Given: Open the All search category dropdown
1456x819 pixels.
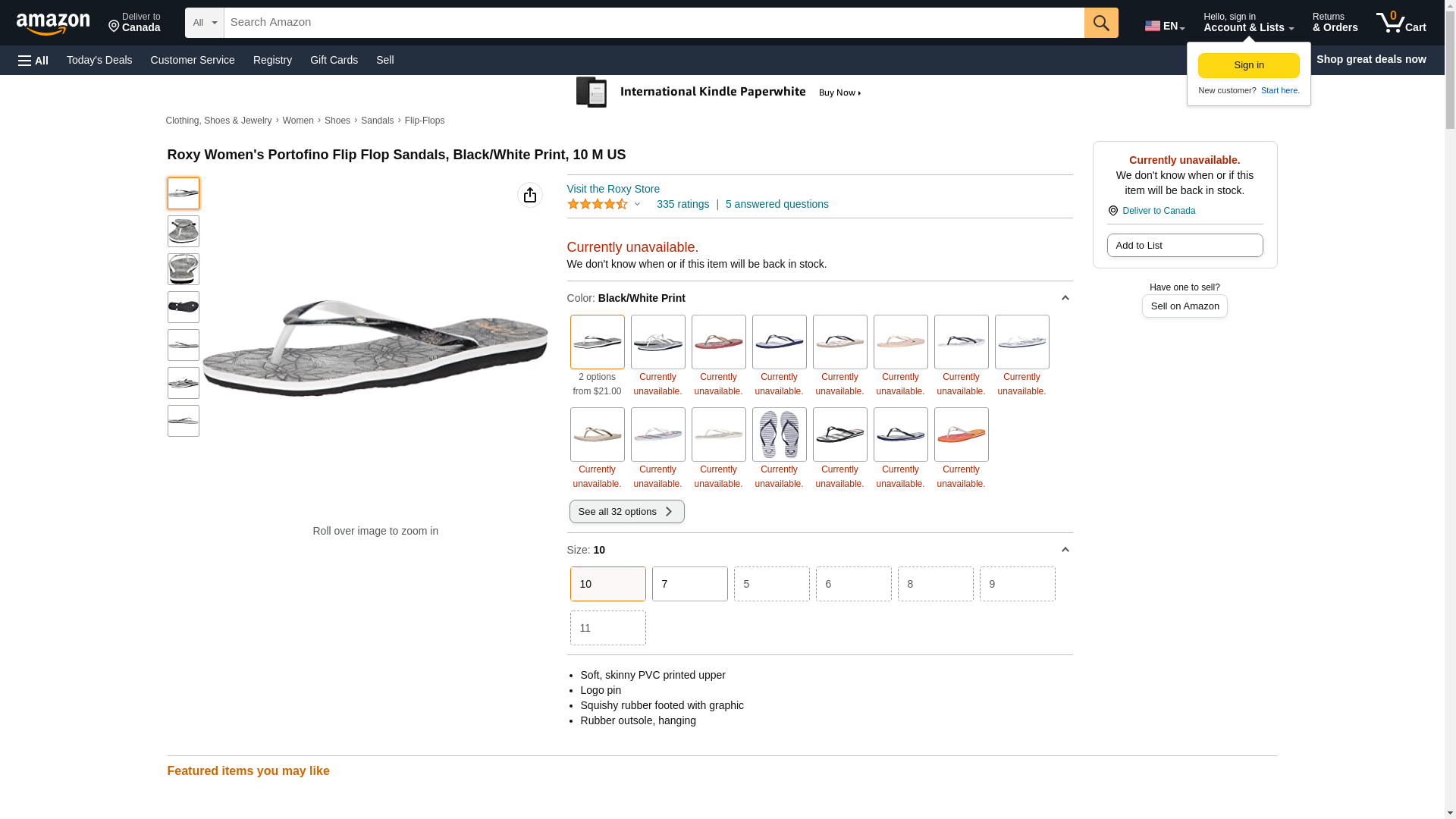Looking at the screenshot, I should pos(205,23).
